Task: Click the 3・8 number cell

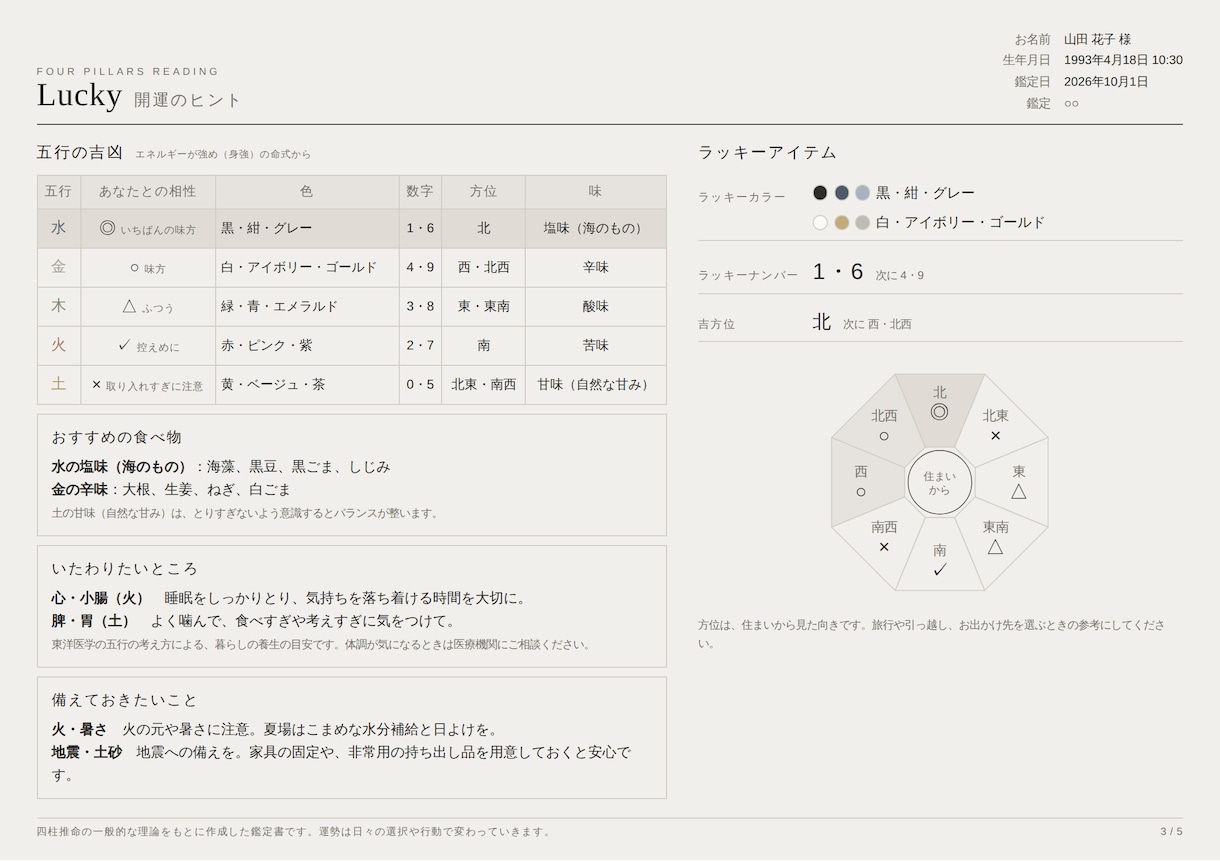Action: click(x=420, y=306)
